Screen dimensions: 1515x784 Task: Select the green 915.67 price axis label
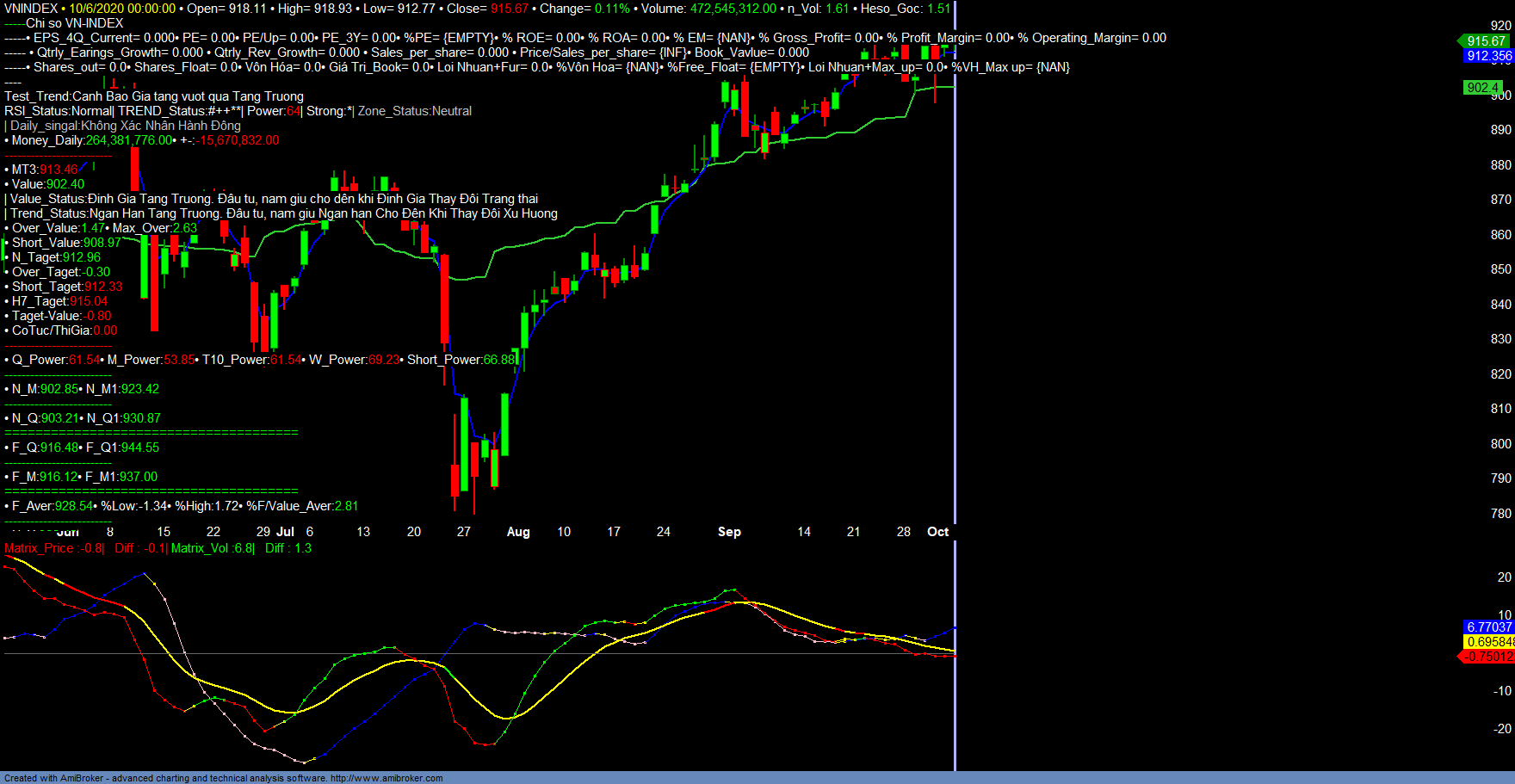pyautogui.click(x=1487, y=41)
